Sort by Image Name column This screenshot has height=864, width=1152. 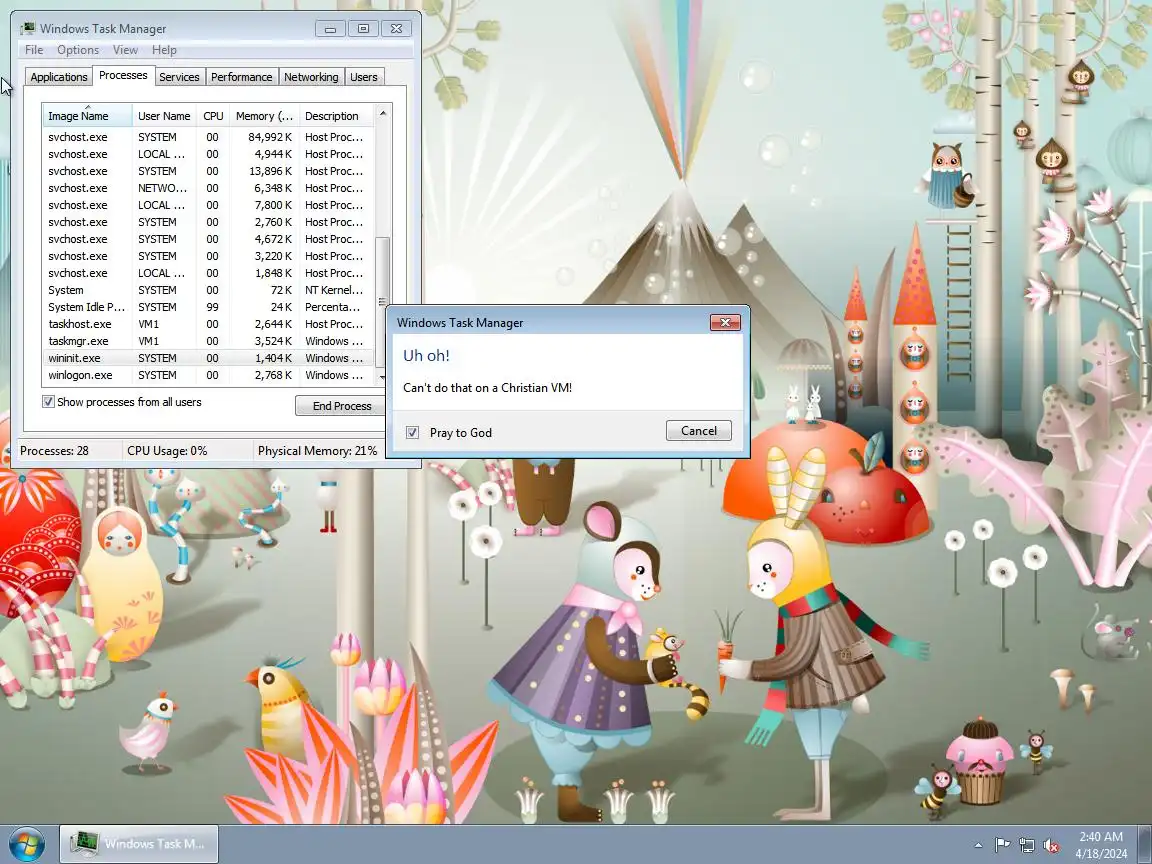[x=87, y=115]
